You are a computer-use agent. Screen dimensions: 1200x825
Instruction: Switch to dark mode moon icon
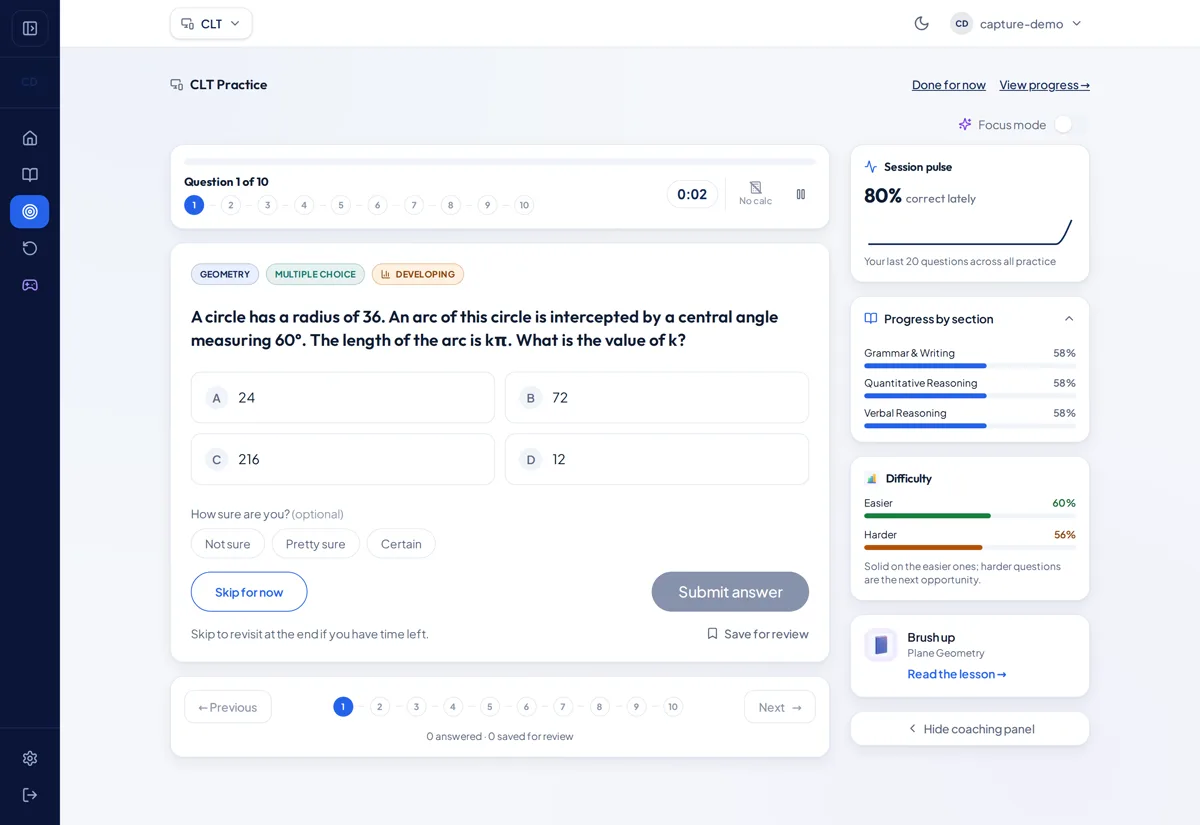point(922,23)
